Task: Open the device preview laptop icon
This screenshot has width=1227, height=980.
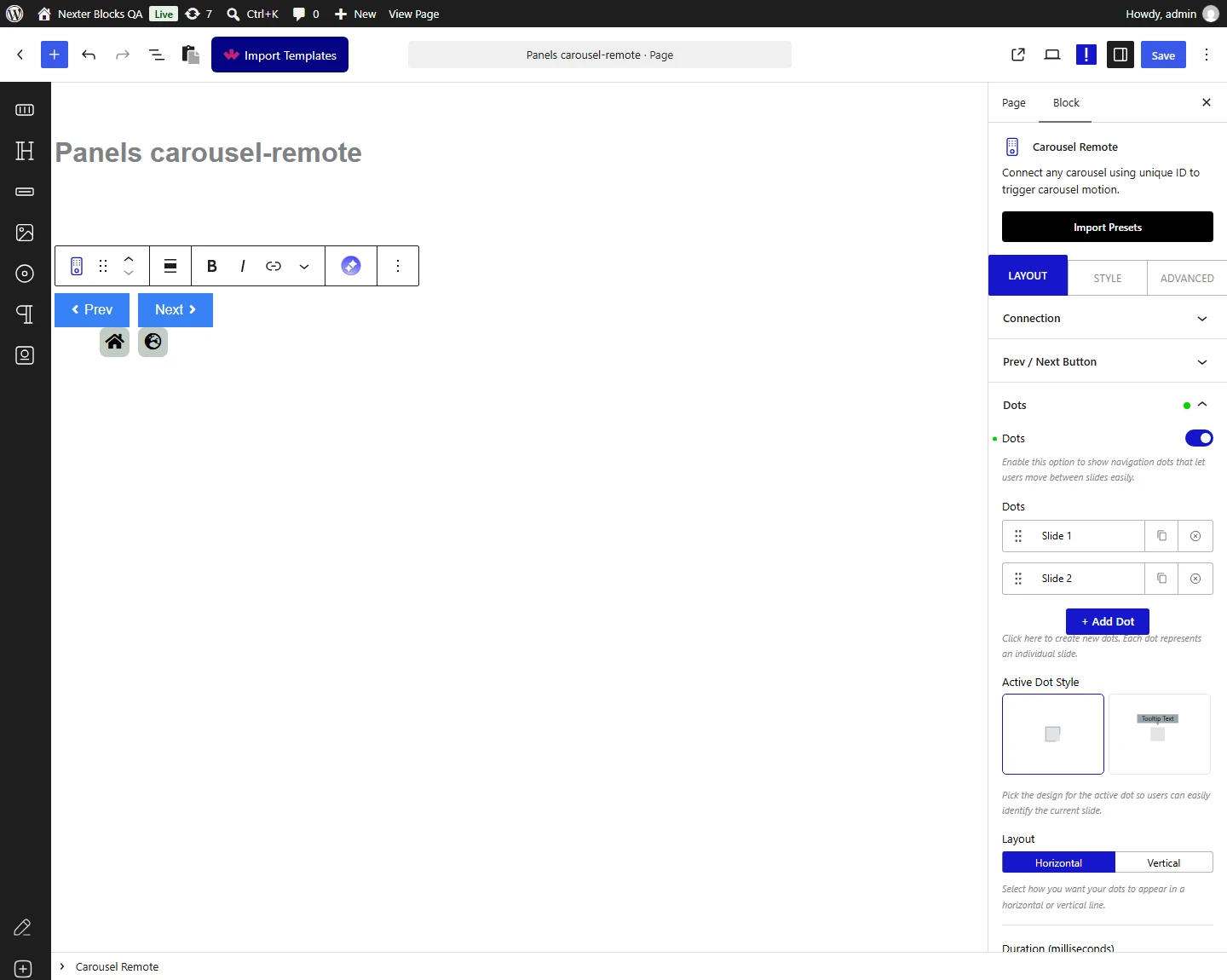Action: 1052,55
